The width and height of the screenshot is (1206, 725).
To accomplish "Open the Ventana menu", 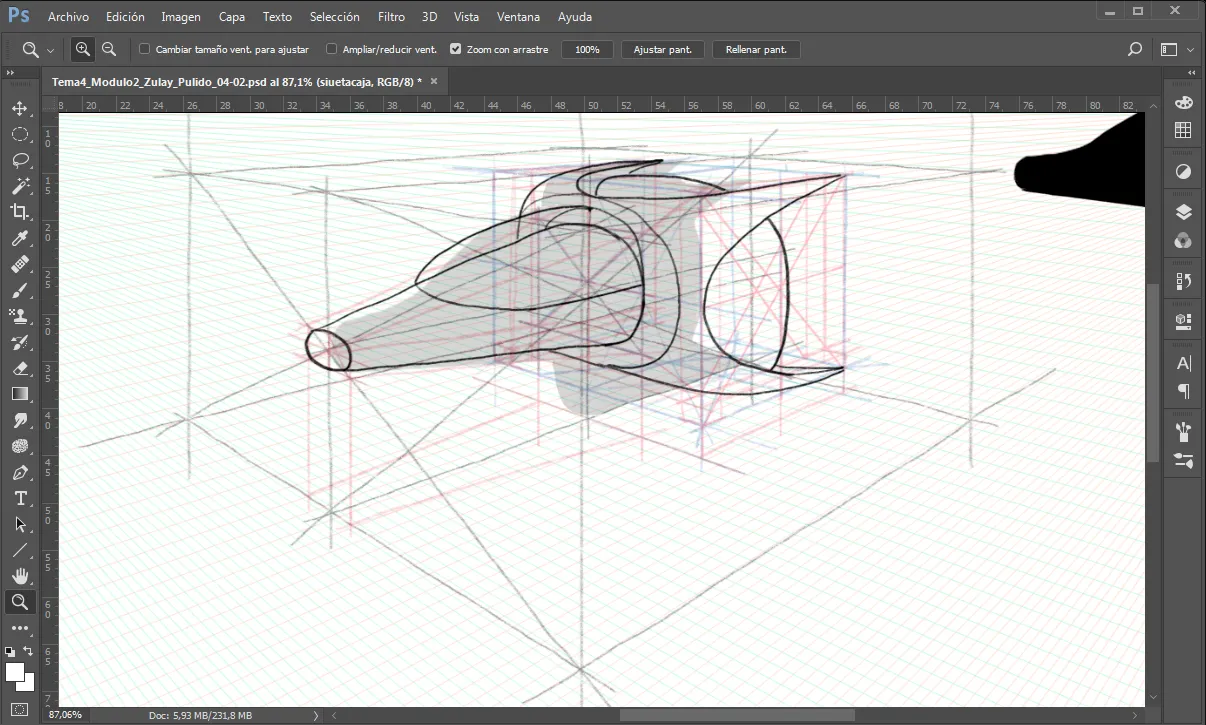I will (518, 17).
